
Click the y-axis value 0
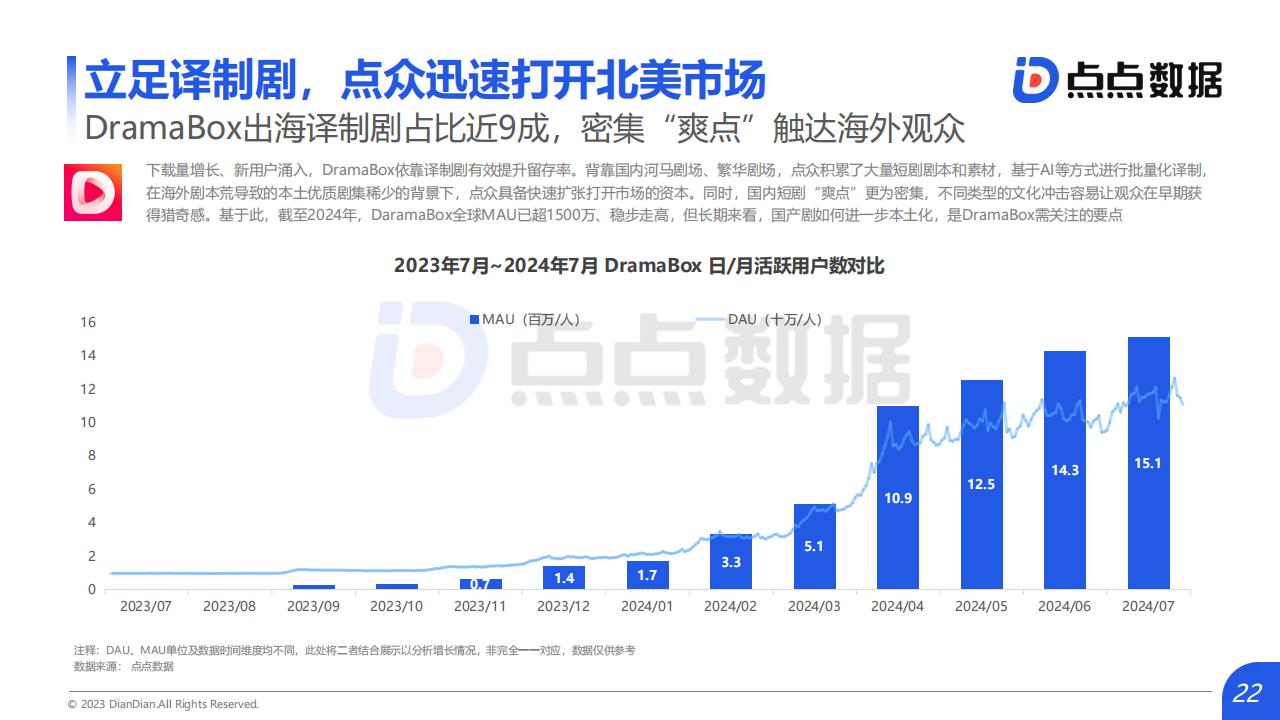coord(91,589)
